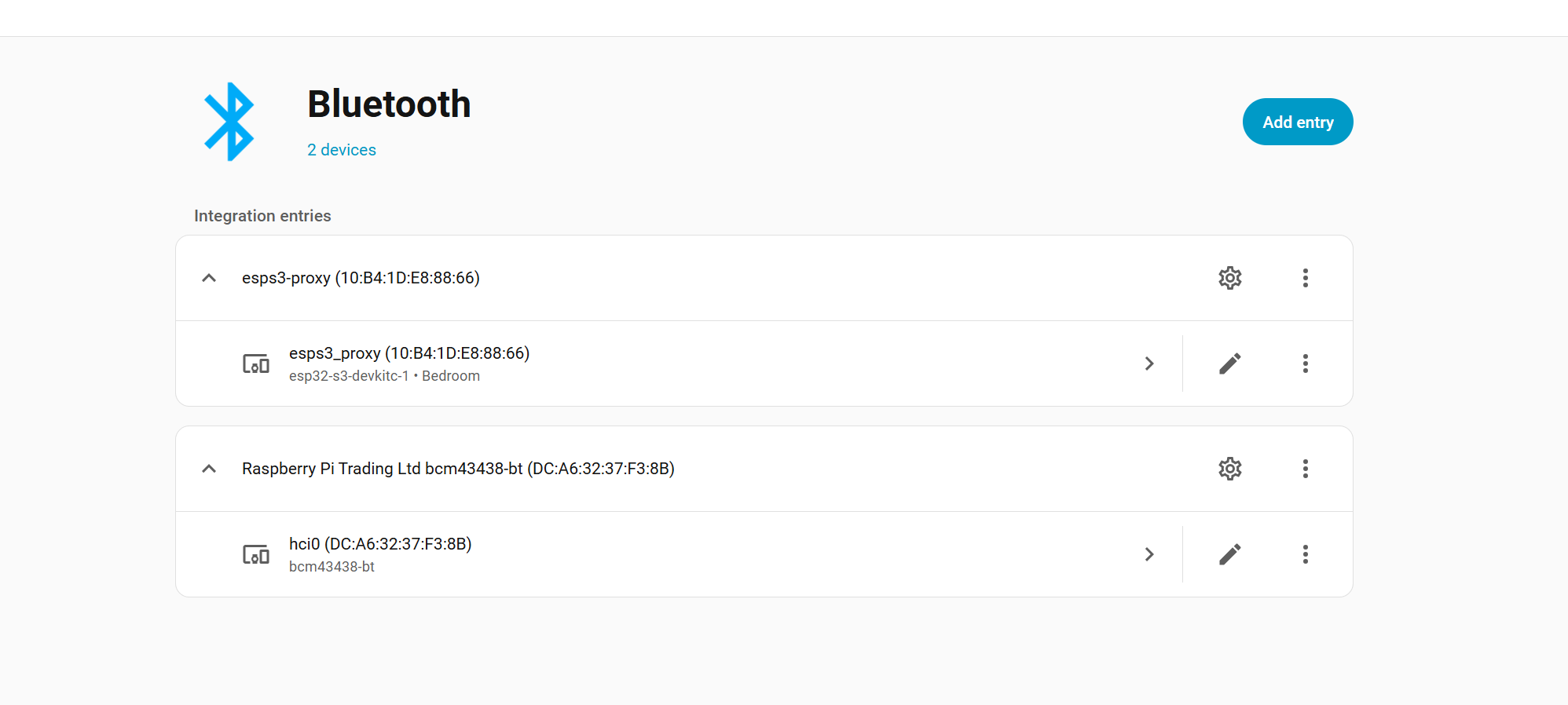Click the right arrow on the esps3_proxy row
Screen dimensions: 1568x705
[x=1149, y=363]
